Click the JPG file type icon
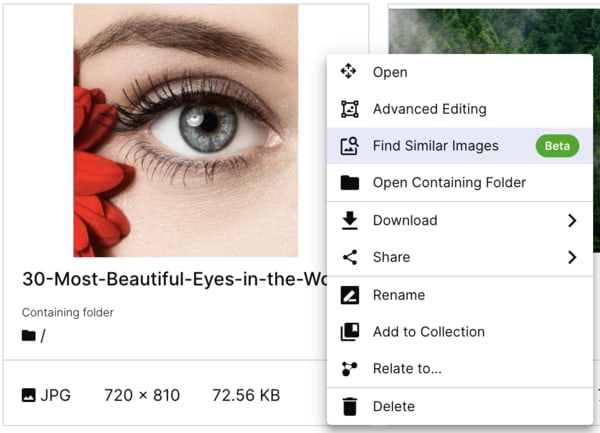 tap(29, 395)
